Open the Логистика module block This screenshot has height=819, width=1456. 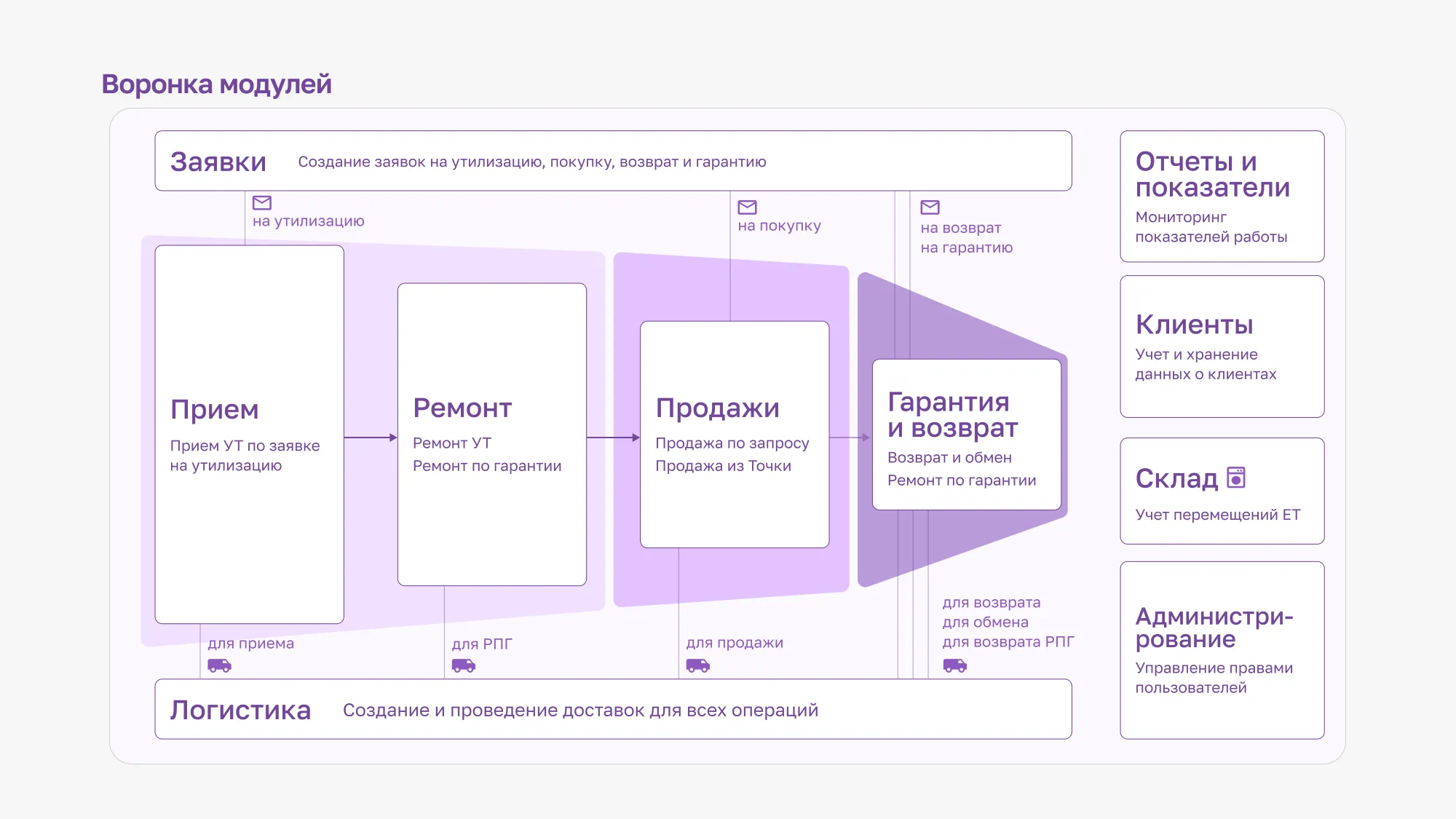click(612, 708)
